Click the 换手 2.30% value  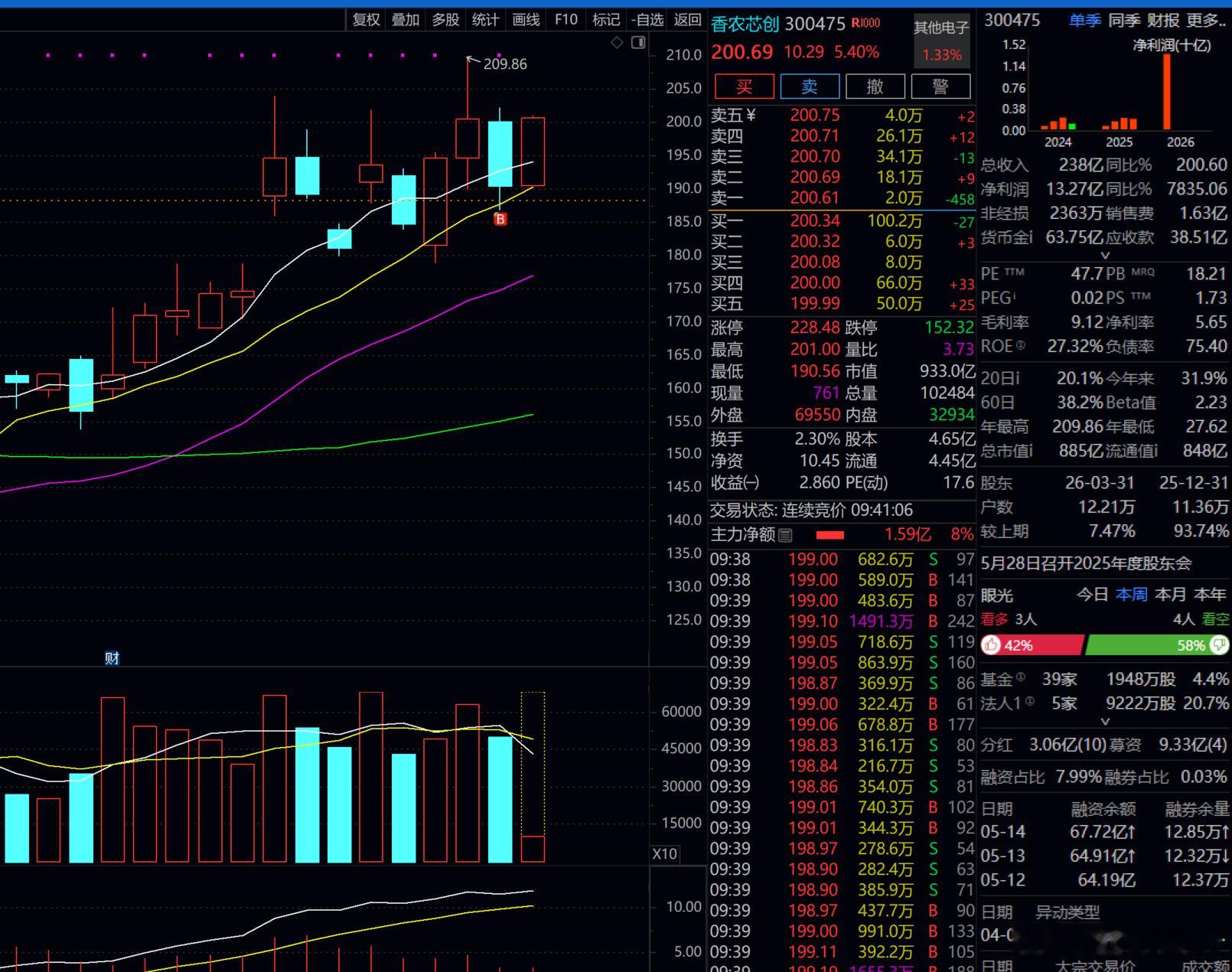[x=817, y=439]
